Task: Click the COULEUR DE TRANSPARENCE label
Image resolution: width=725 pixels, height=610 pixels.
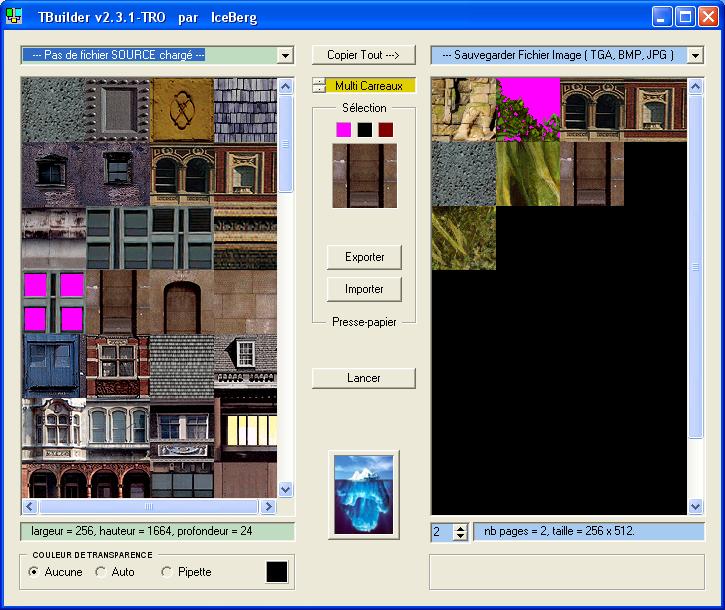Action: point(92,555)
